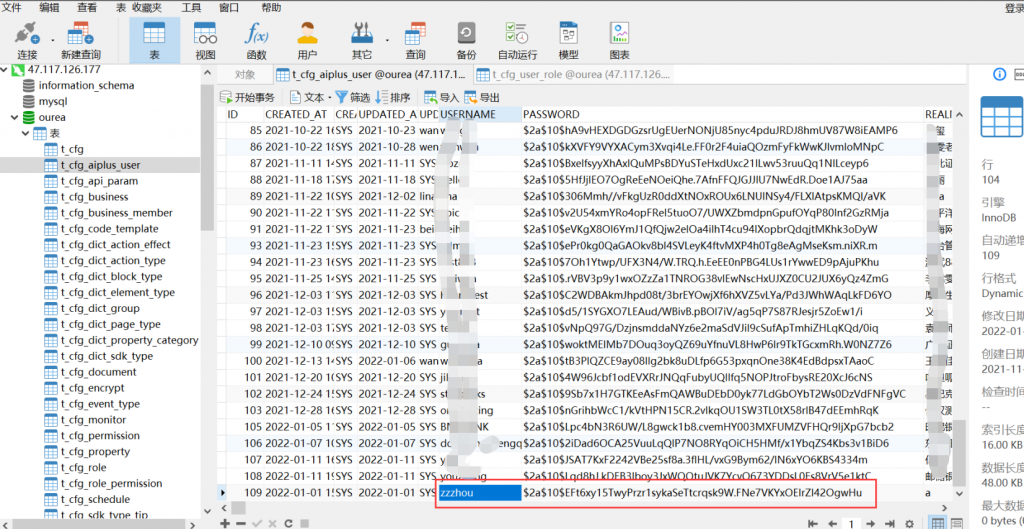Image resolution: width=1024 pixels, height=529 pixels.
Task: Open the 帮助 menu
Action: pos(271,7)
